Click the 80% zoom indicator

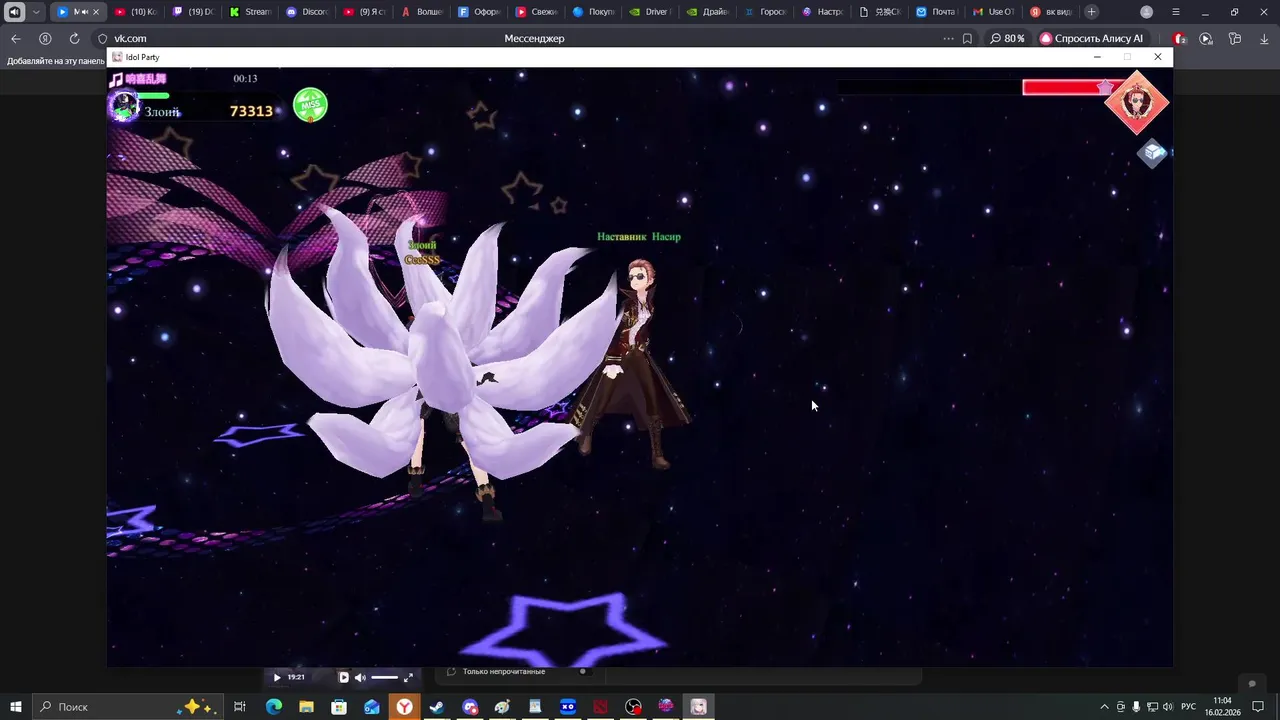click(x=1007, y=38)
